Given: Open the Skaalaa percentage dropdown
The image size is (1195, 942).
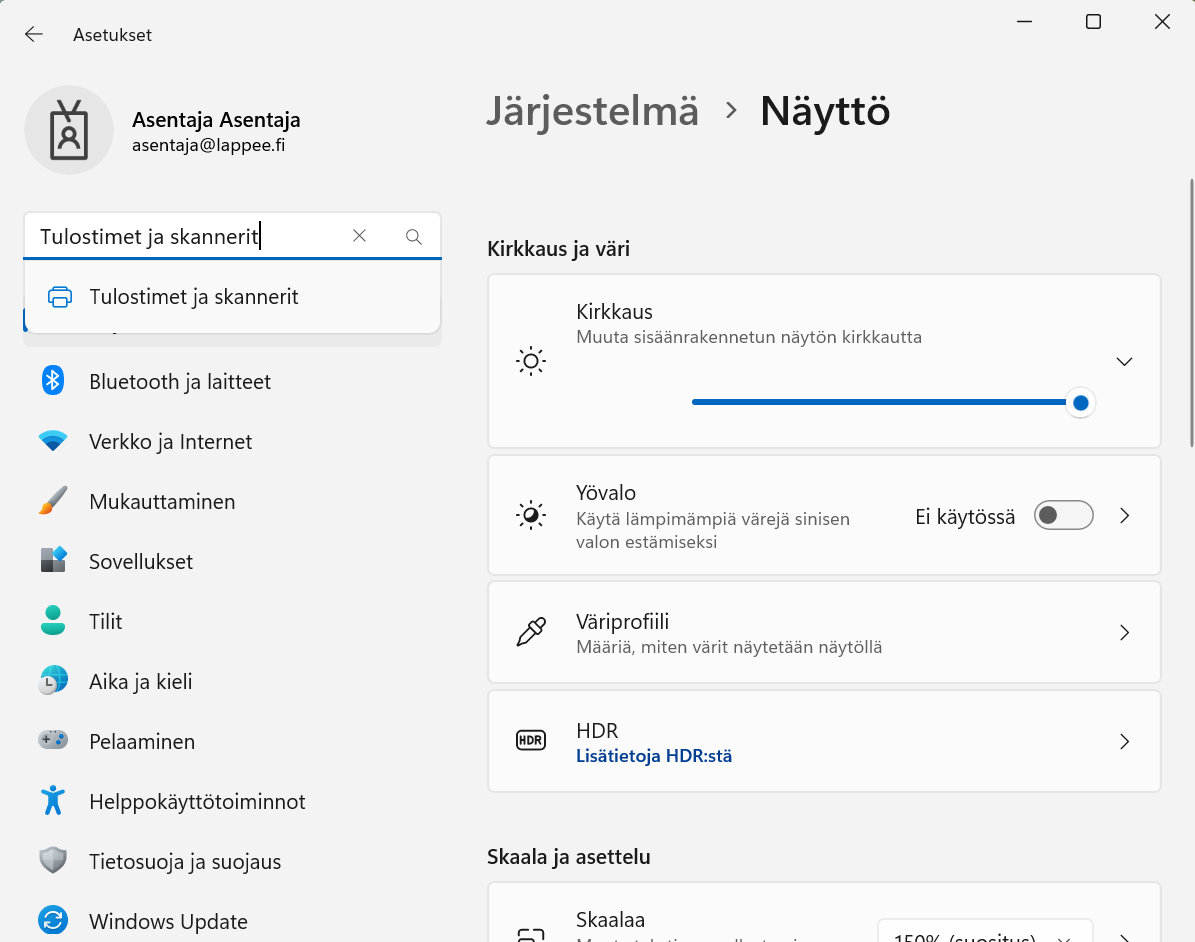Looking at the screenshot, I should [985, 933].
